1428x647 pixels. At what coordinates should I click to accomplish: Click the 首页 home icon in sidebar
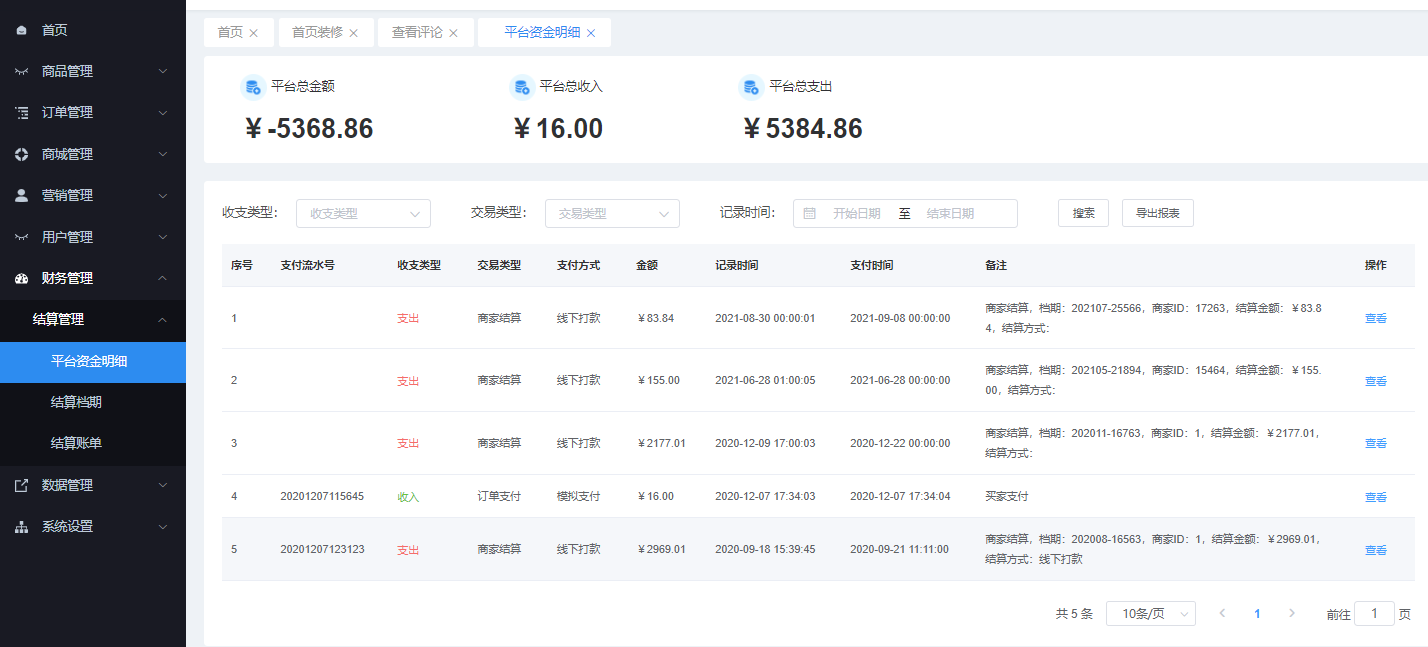[x=22, y=31]
